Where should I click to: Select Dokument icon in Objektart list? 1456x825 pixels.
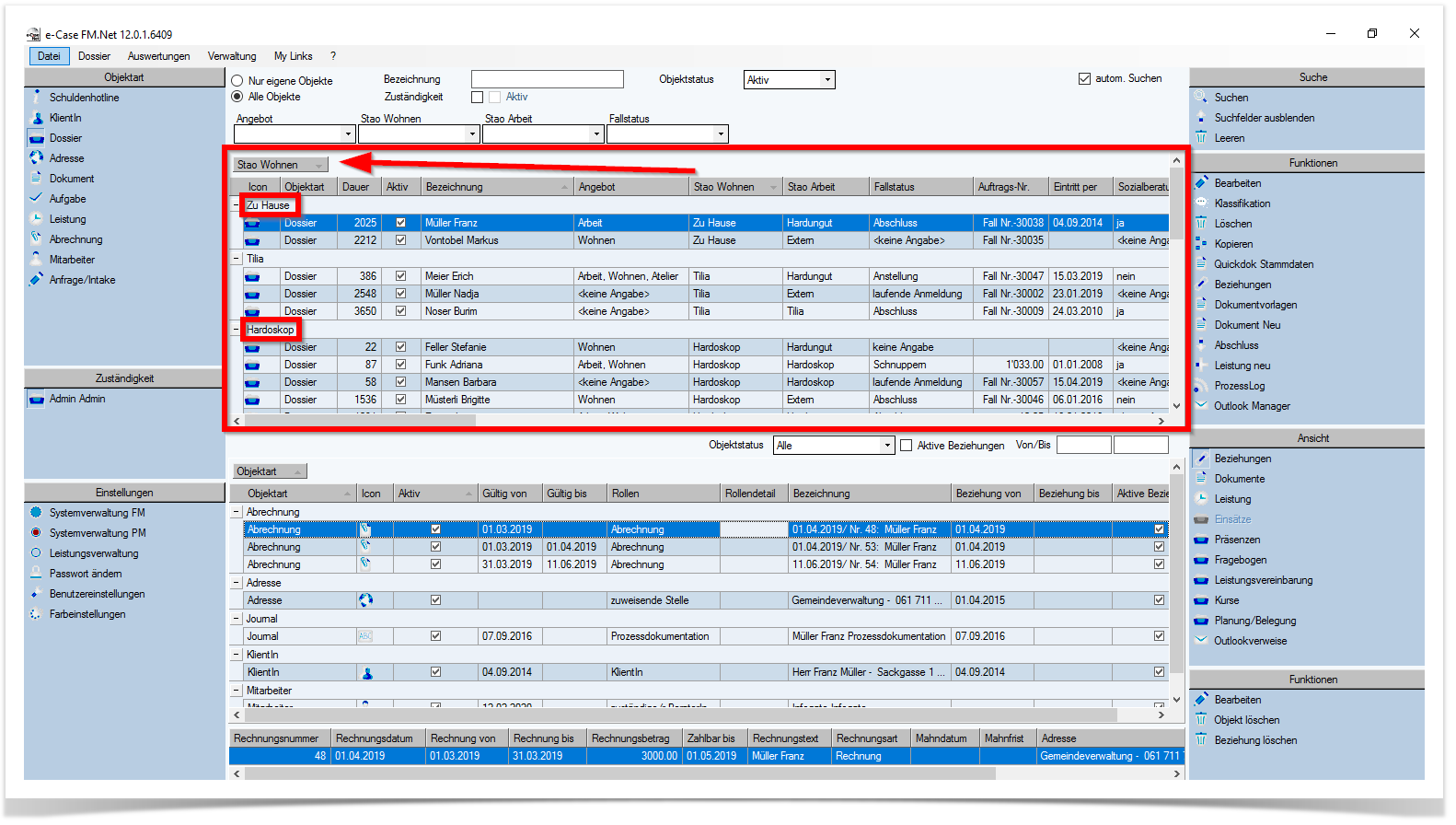click(x=37, y=178)
